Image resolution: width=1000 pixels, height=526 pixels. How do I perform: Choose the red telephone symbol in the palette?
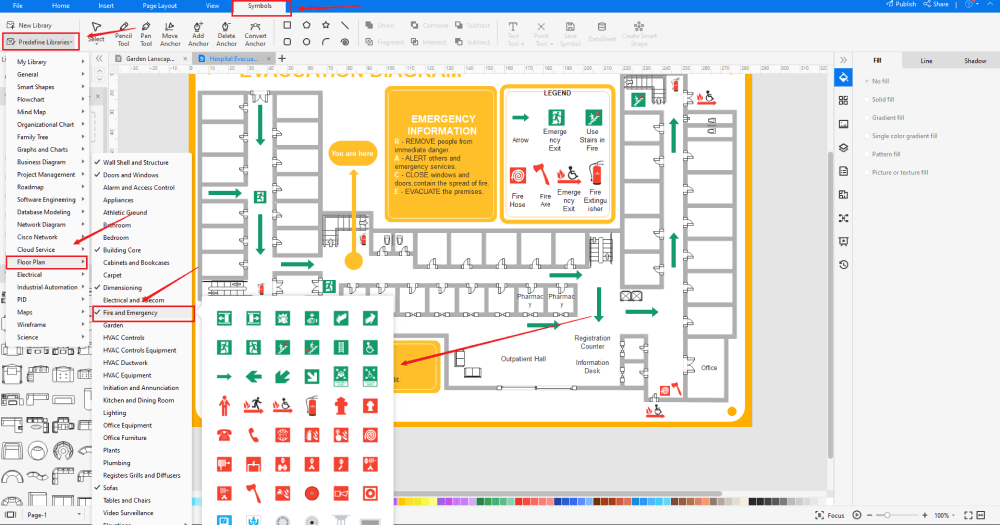(225, 435)
